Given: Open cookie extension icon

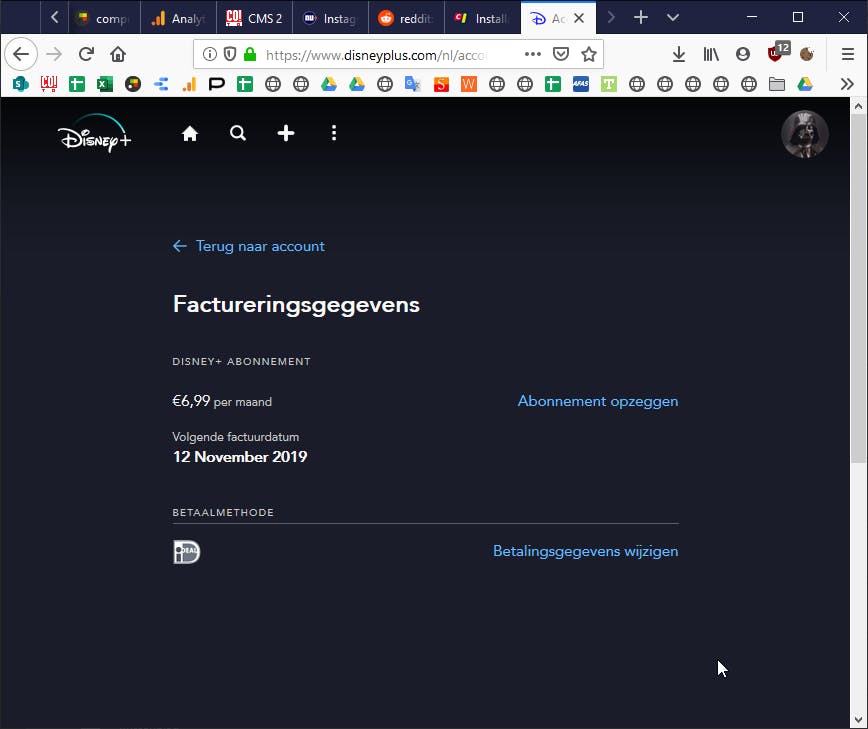Looking at the screenshot, I should (x=807, y=54).
